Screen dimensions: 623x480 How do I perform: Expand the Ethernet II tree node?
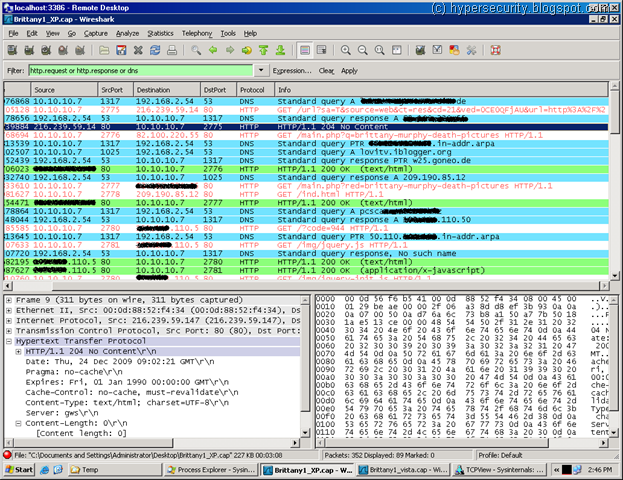[x=9, y=310]
